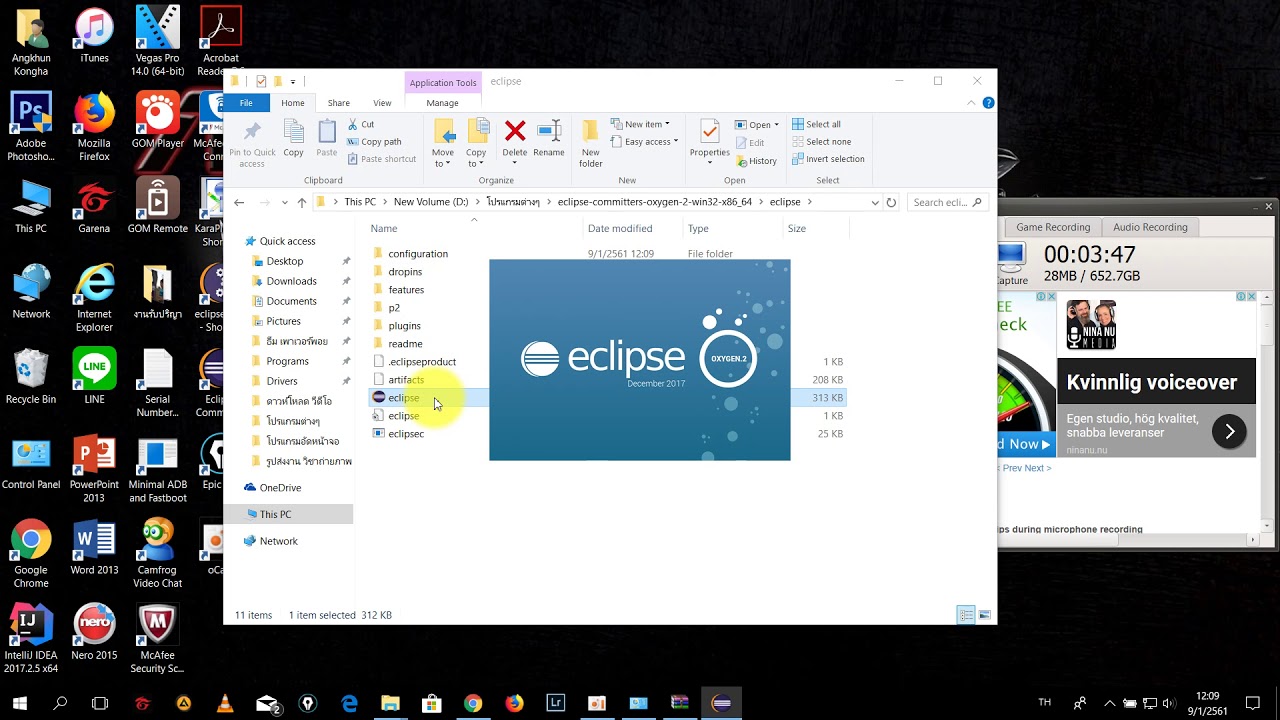Open Lightroom from taskbar
Image resolution: width=1280 pixels, height=720 pixels.
pos(555,703)
